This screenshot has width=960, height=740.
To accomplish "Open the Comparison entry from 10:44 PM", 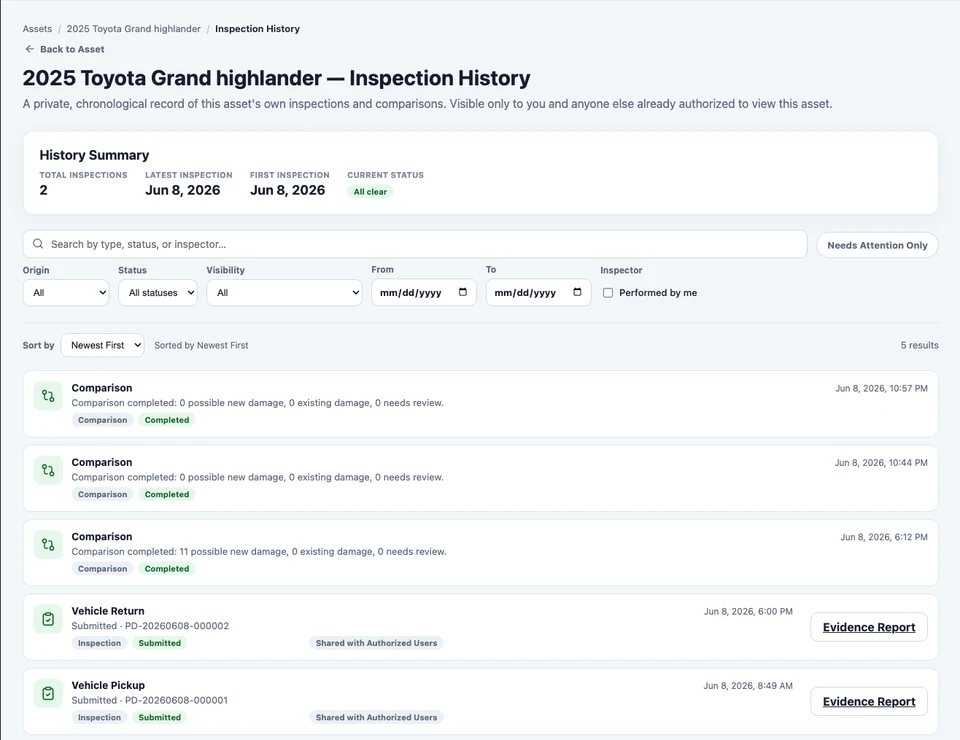I will [x=481, y=478].
